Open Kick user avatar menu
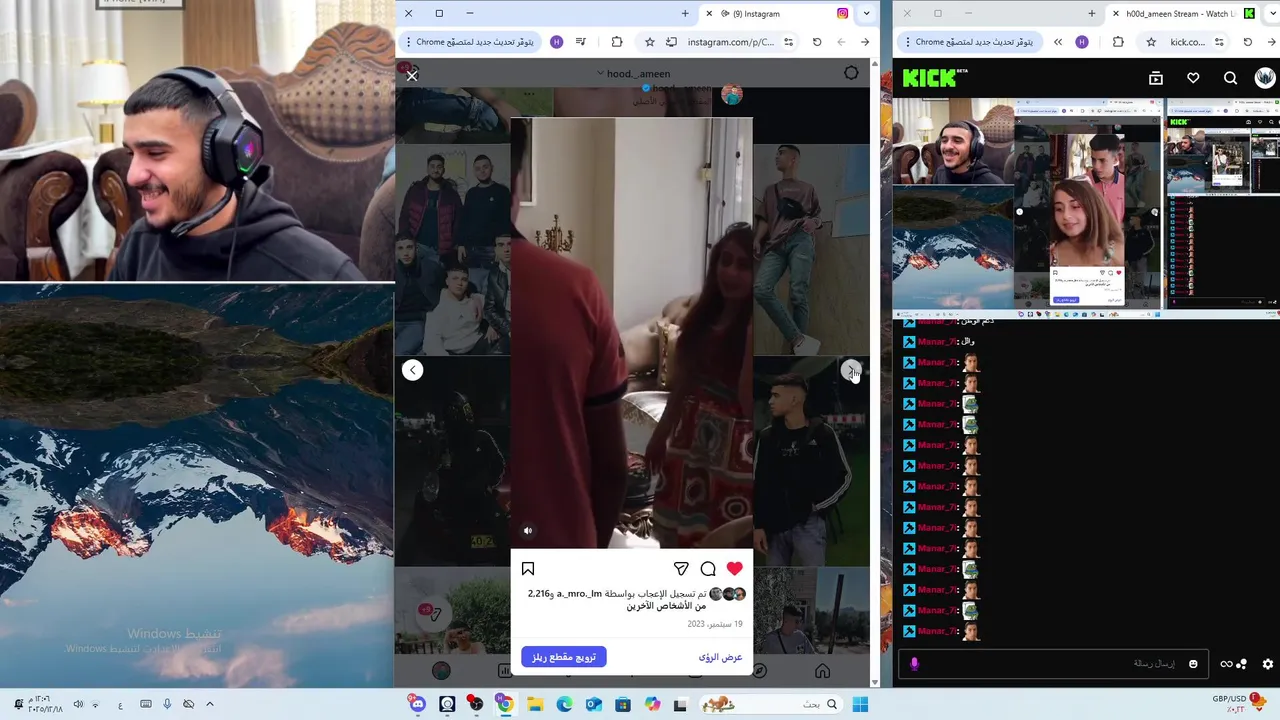Screen dimensions: 1280x720 [1265, 78]
